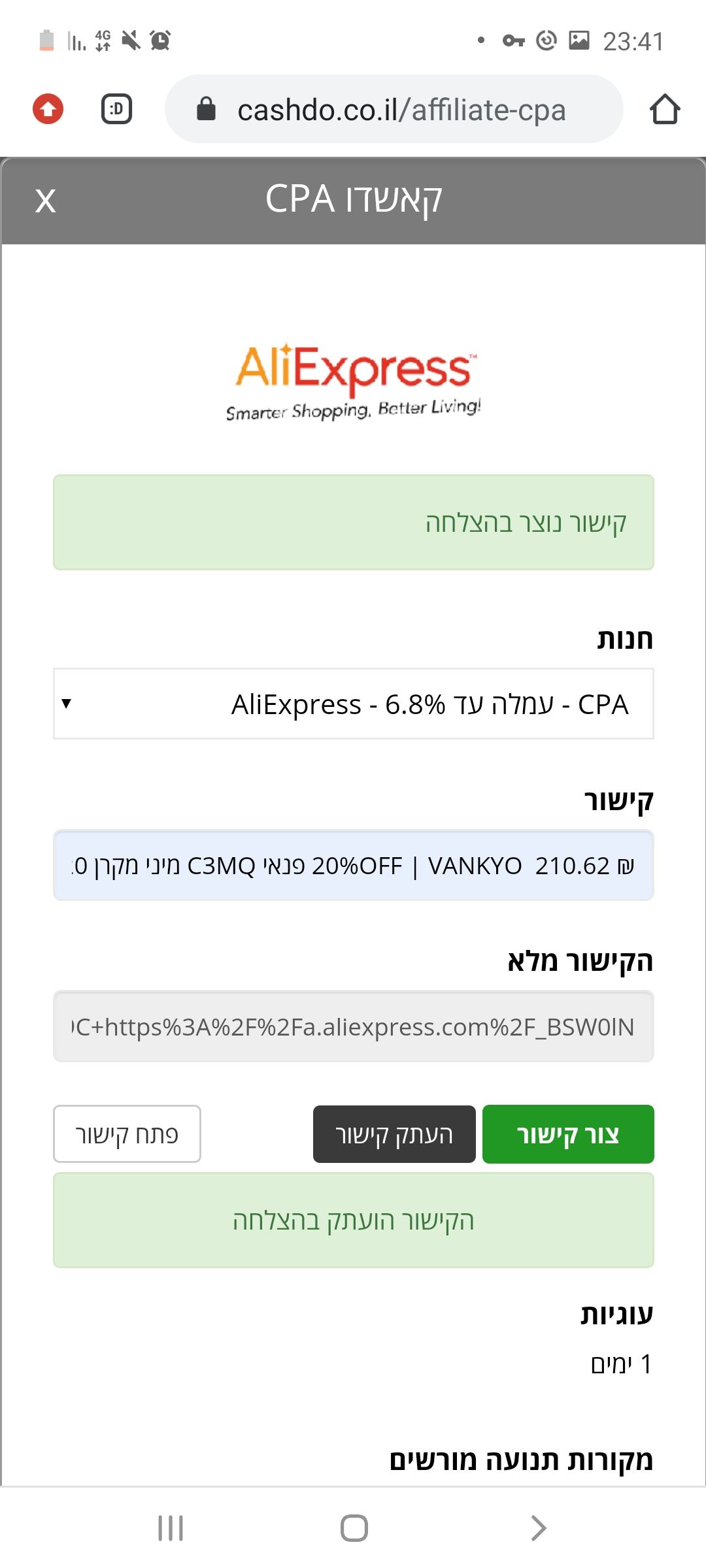Tap the Android recents button
The image size is (706, 1568).
pos(170,1527)
